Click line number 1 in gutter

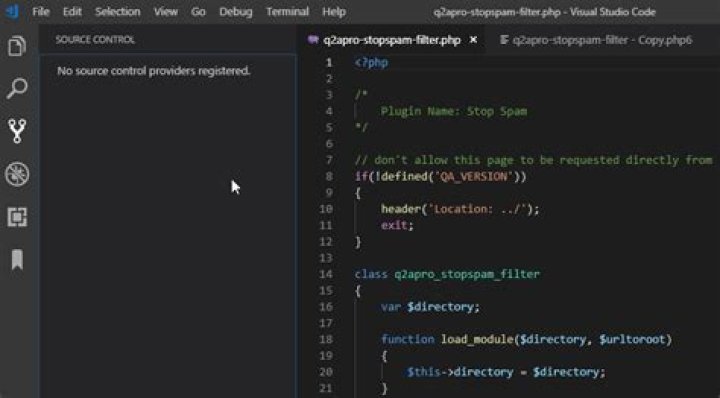click(x=329, y=62)
